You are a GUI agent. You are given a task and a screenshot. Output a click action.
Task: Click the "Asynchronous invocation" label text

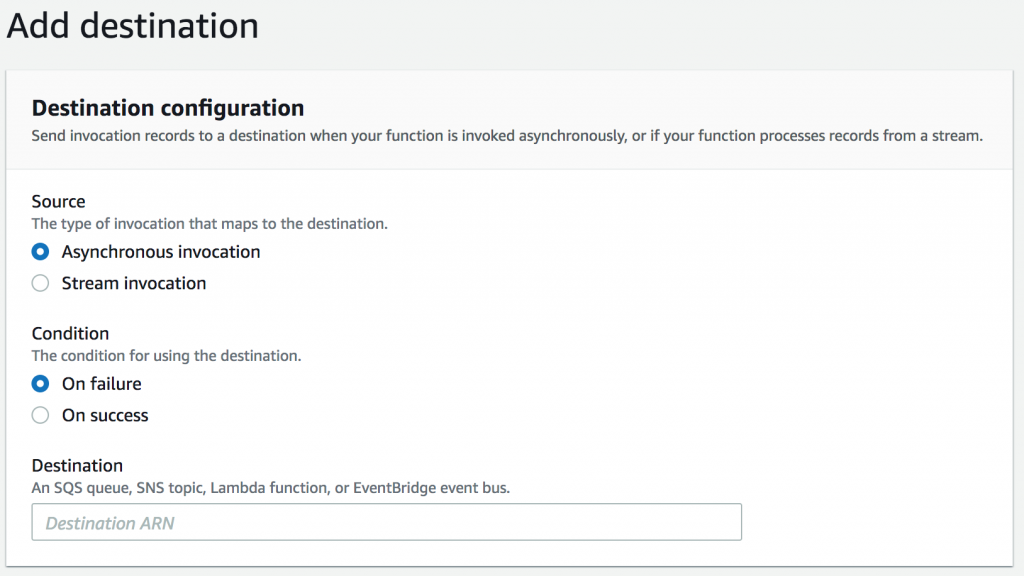point(161,252)
